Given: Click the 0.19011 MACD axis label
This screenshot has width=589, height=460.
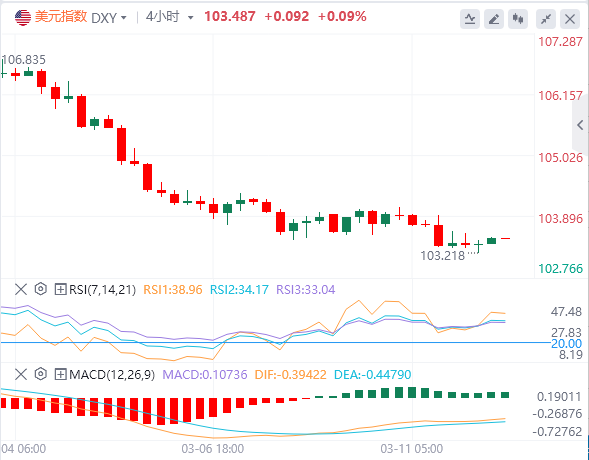Looking at the screenshot, I should [x=559, y=397].
